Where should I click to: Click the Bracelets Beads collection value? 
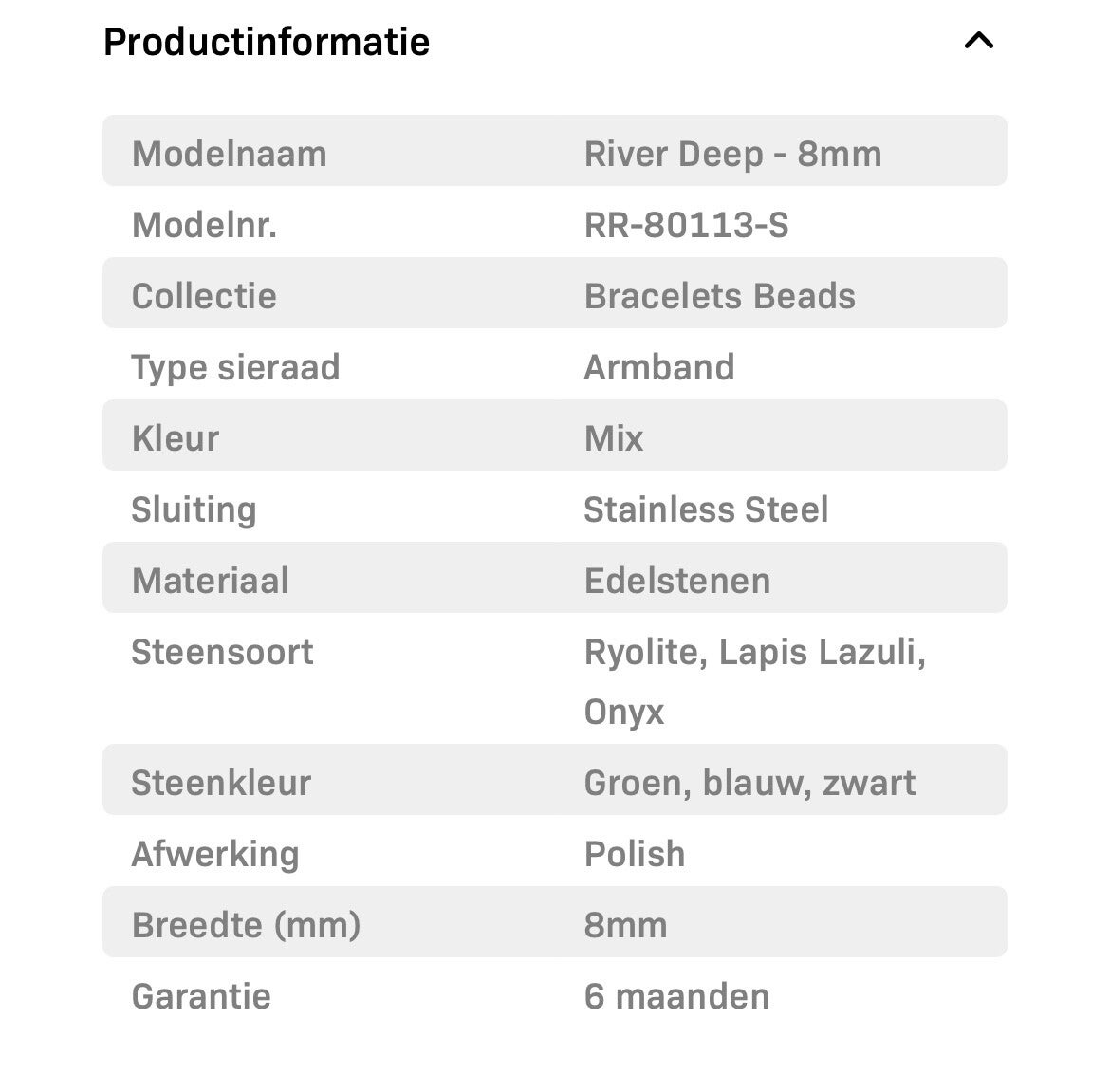(719, 296)
